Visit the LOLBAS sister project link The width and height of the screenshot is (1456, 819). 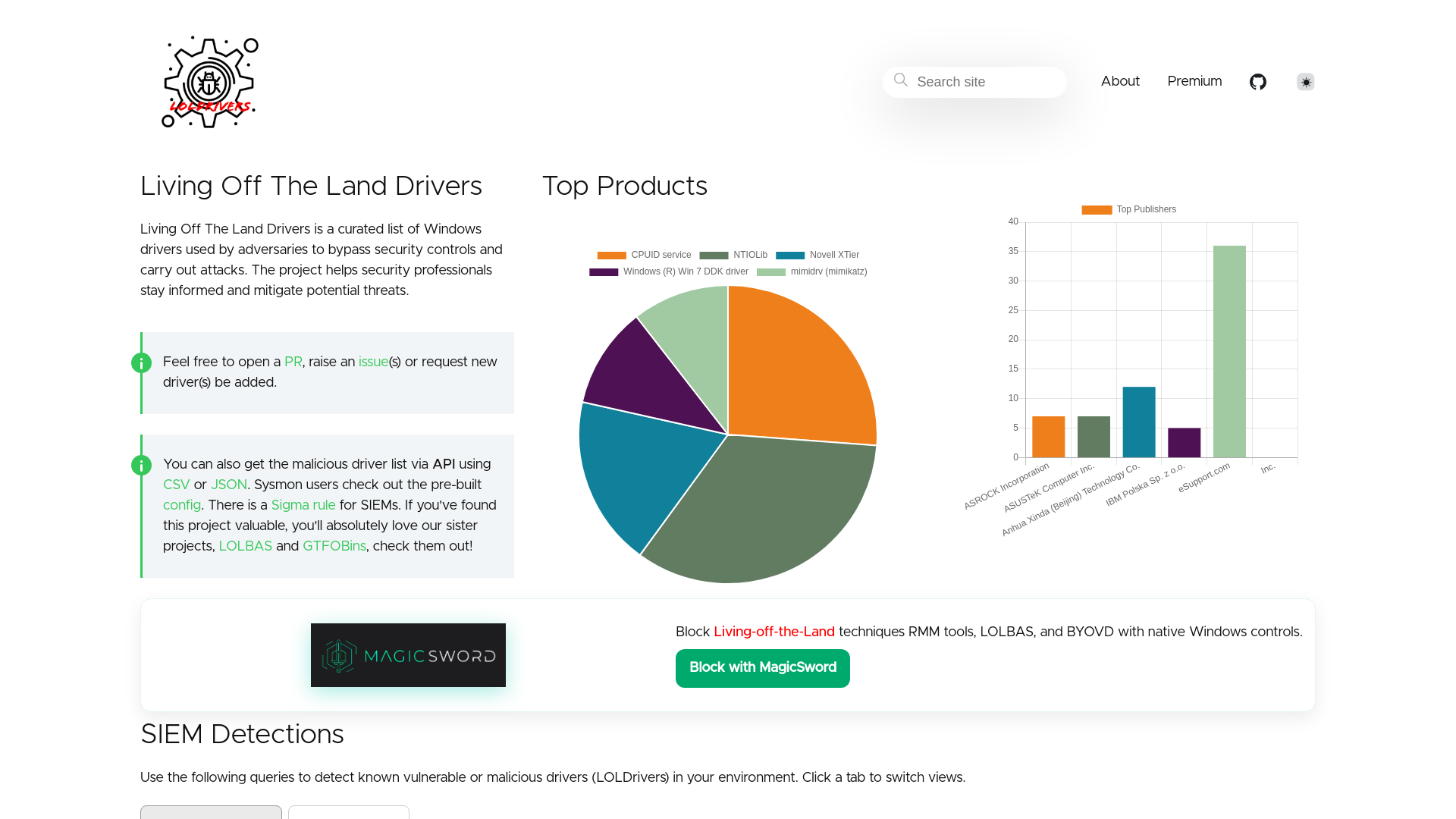coord(246,546)
